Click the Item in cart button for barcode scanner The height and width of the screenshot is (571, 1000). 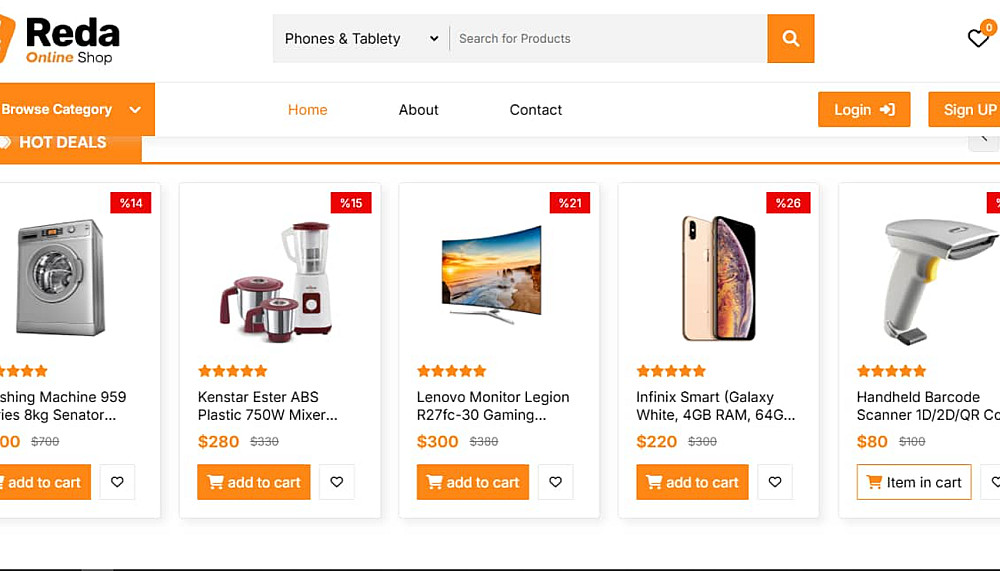click(914, 482)
